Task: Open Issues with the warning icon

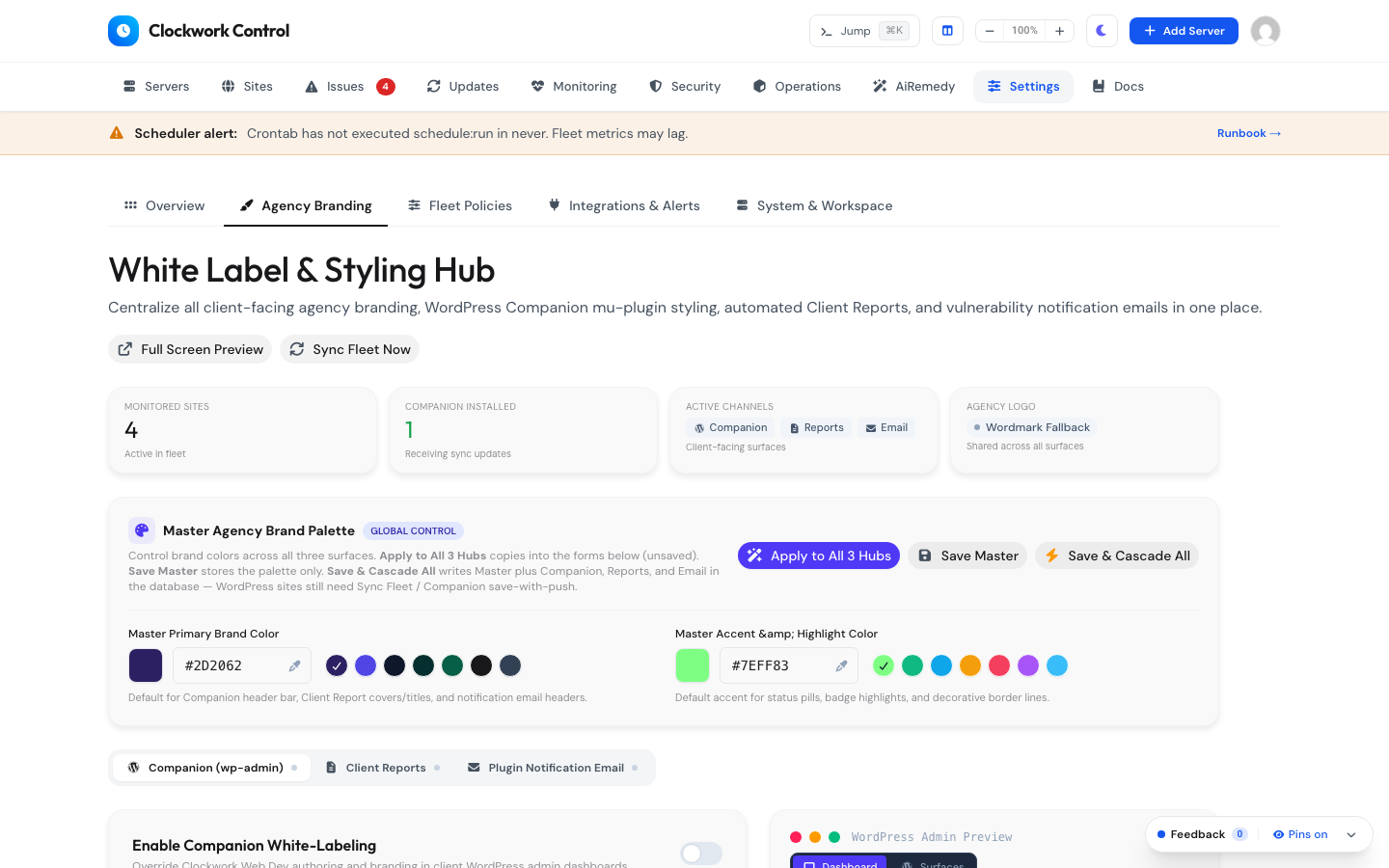Action: pyautogui.click(x=349, y=87)
